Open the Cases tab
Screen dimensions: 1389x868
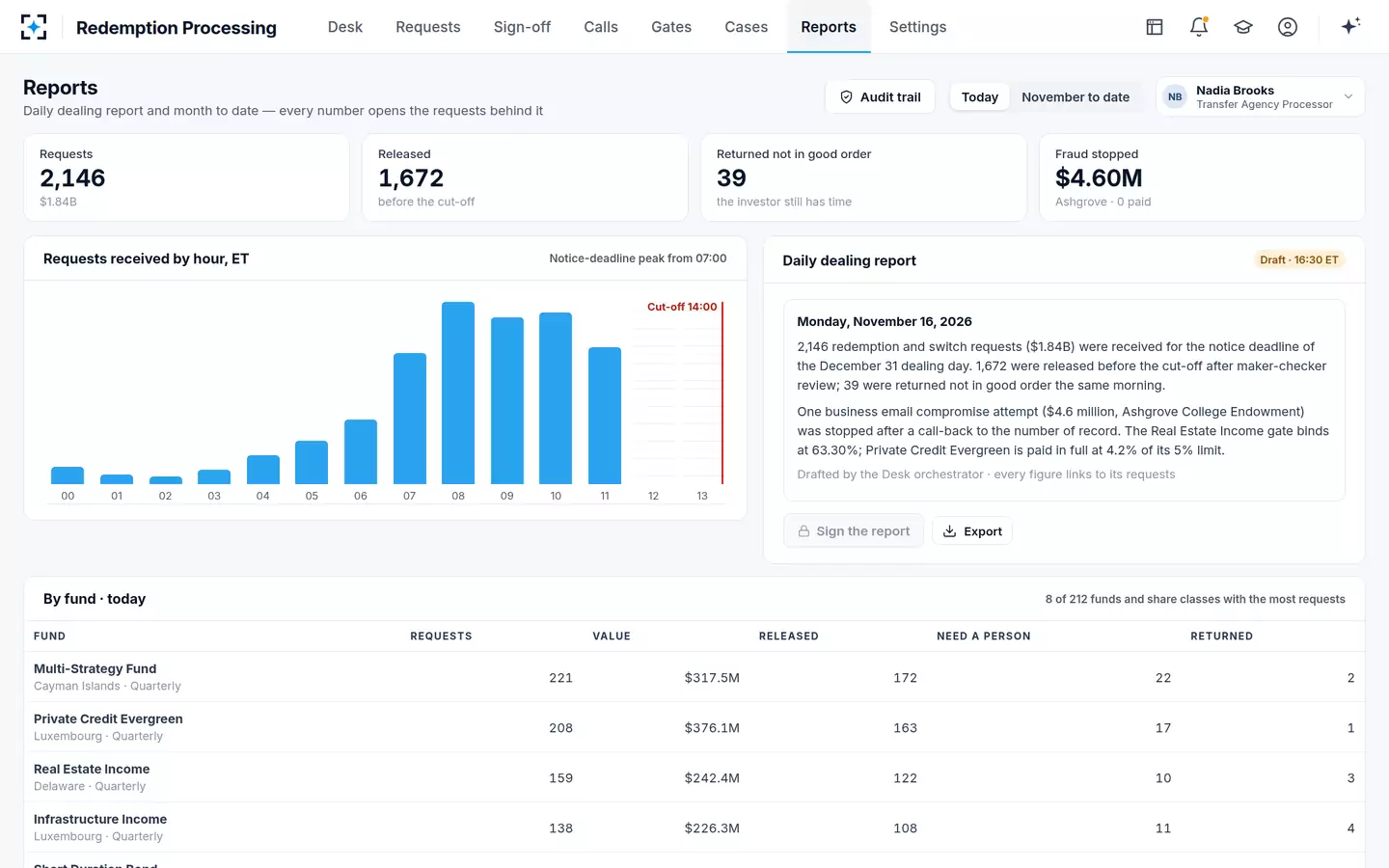click(746, 27)
